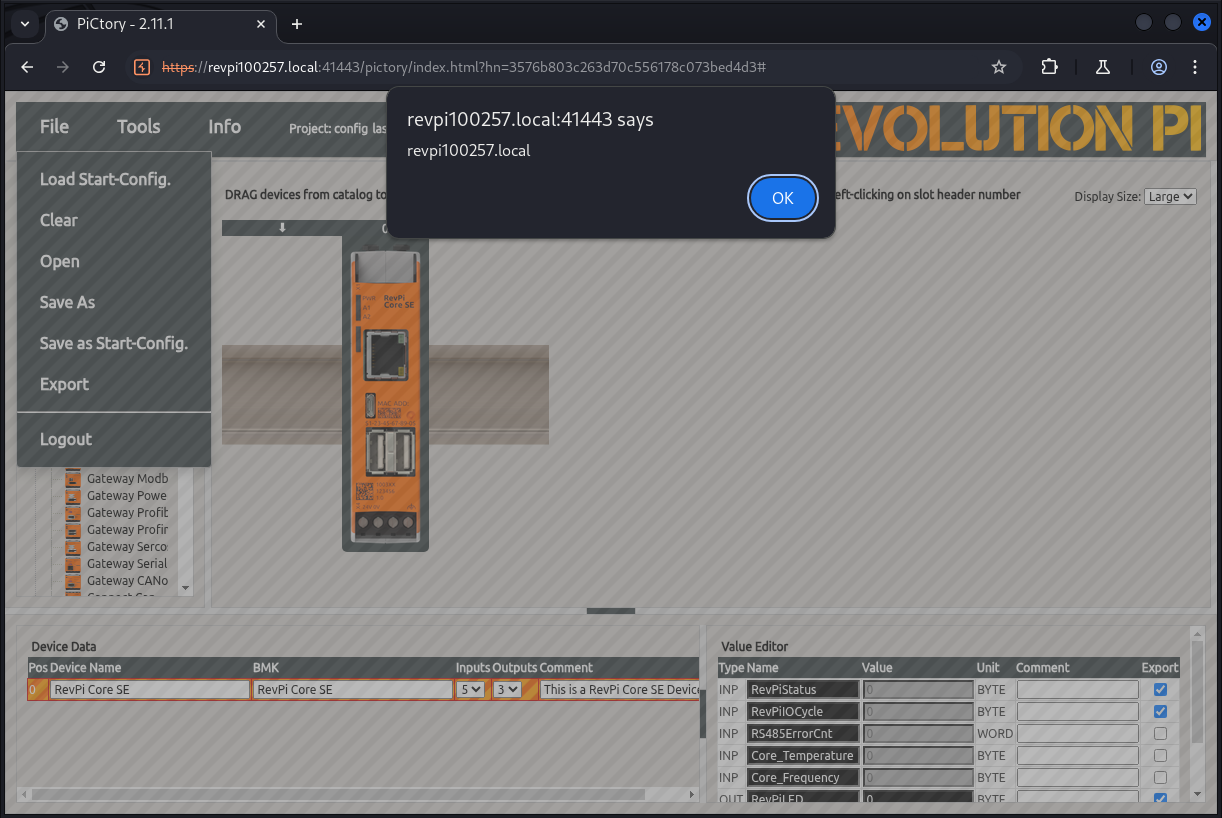
Task: Click OK in the alert dialog
Action: click(x=782, y=198)
